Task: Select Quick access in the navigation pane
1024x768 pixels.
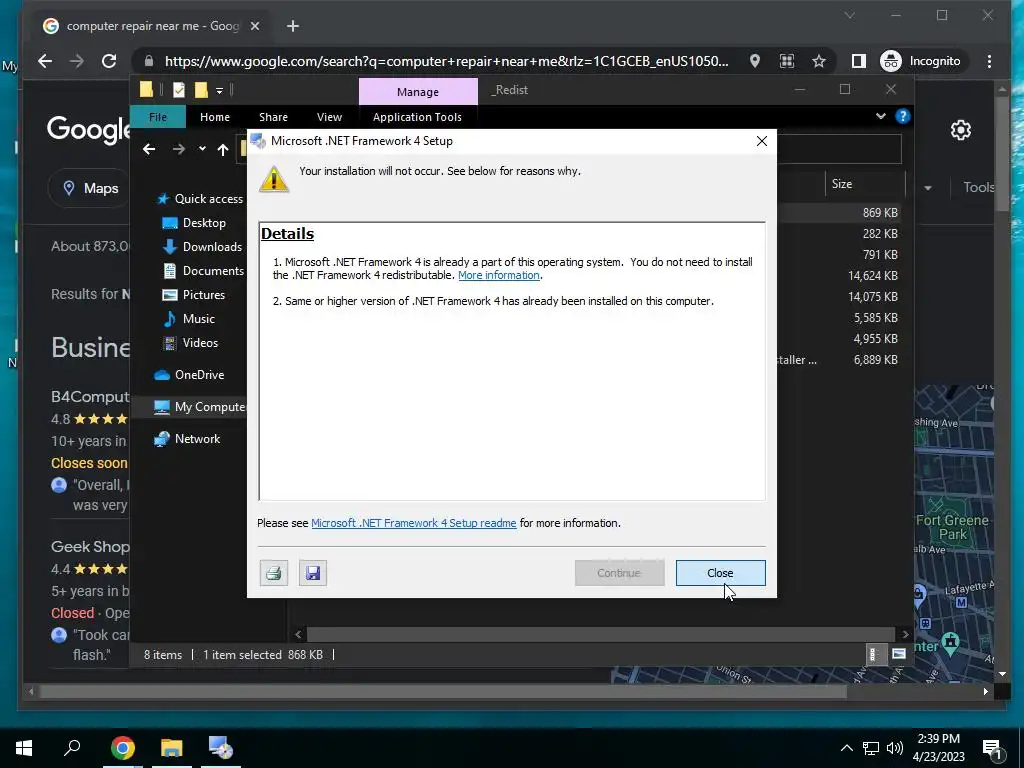Action: (200, 199)
